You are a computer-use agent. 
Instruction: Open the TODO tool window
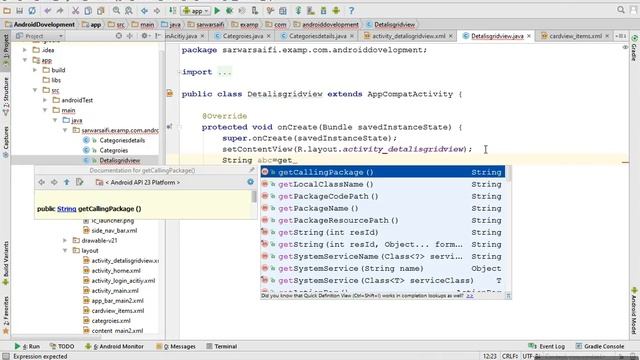[62, 346]
